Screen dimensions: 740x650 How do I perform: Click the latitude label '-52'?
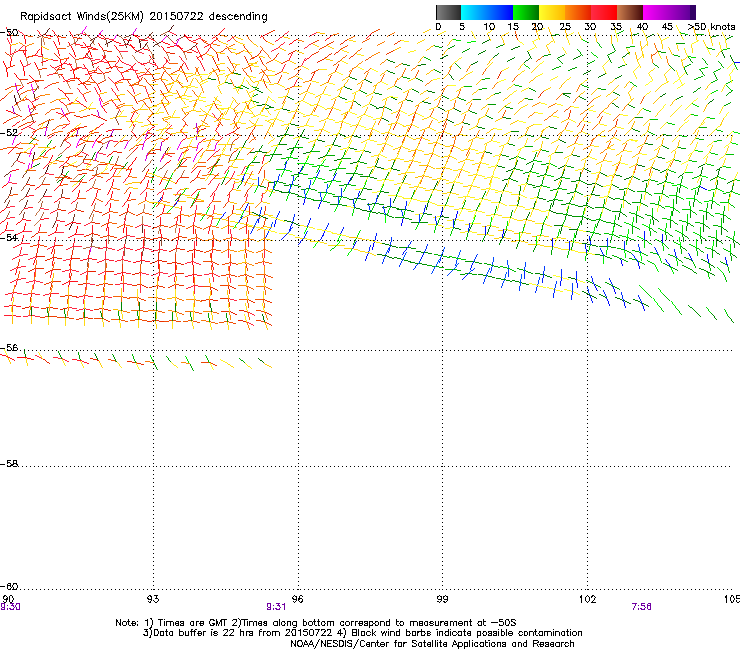(9, 133)
